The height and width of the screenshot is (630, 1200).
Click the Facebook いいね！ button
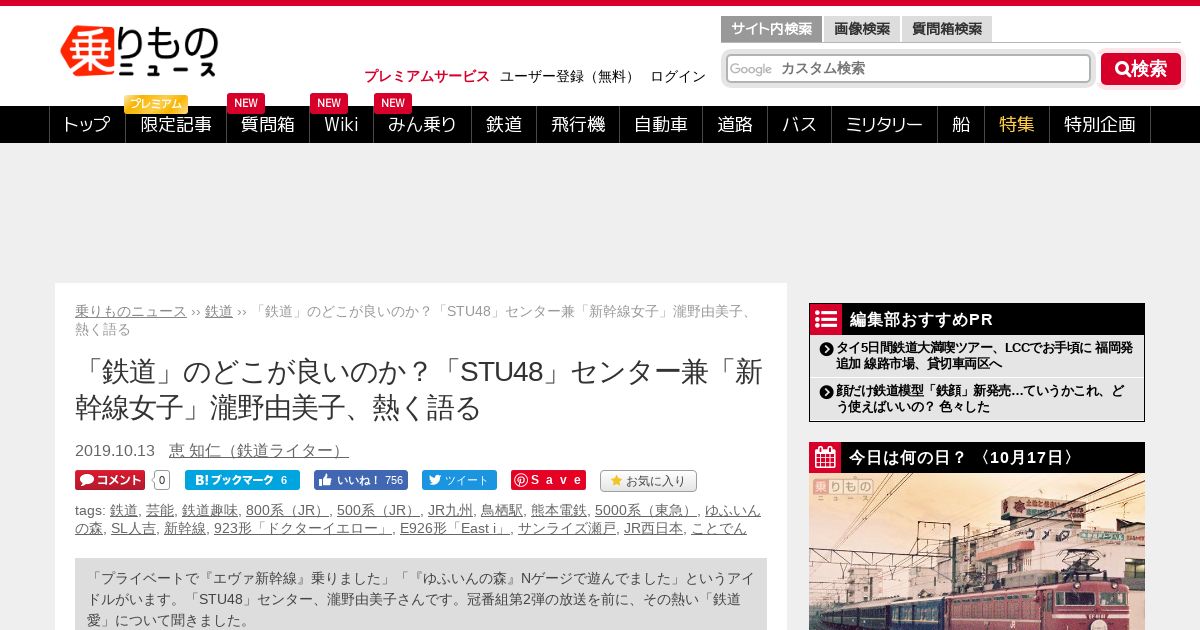pyautogui.click(x=361, y=480)
